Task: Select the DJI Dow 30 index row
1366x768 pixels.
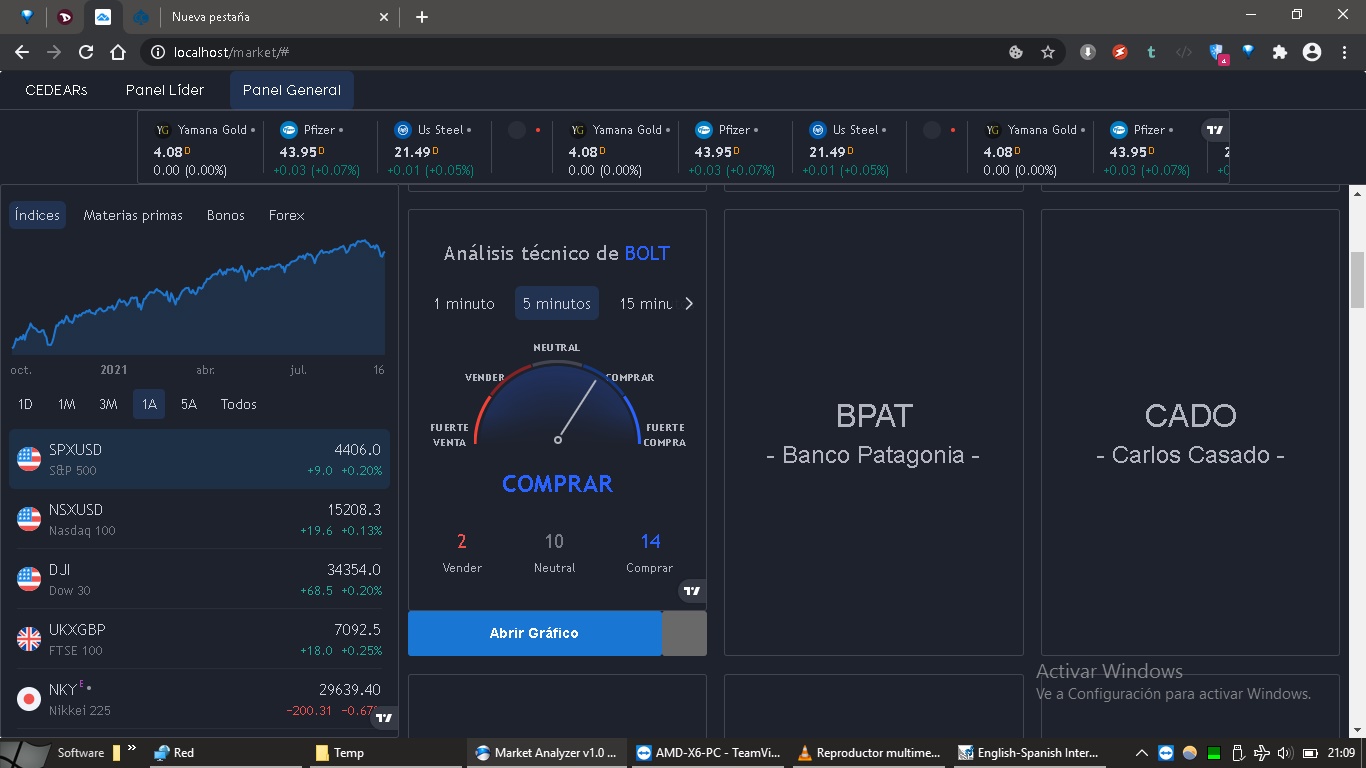Action: 199,579
